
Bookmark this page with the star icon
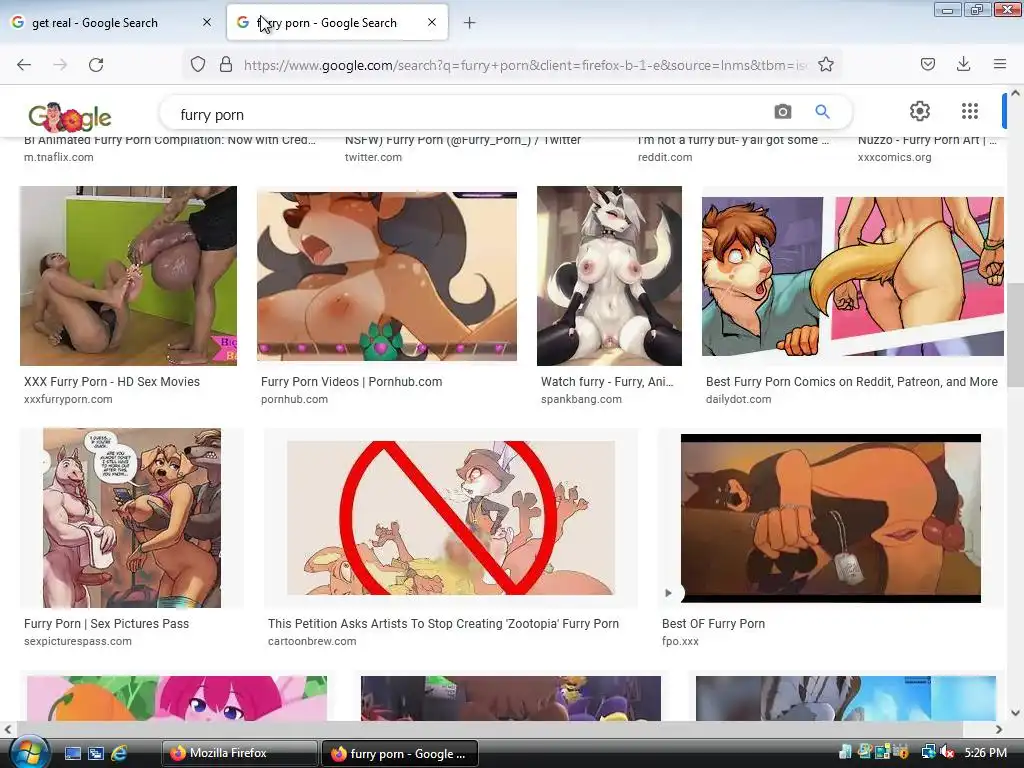point(826,65)
